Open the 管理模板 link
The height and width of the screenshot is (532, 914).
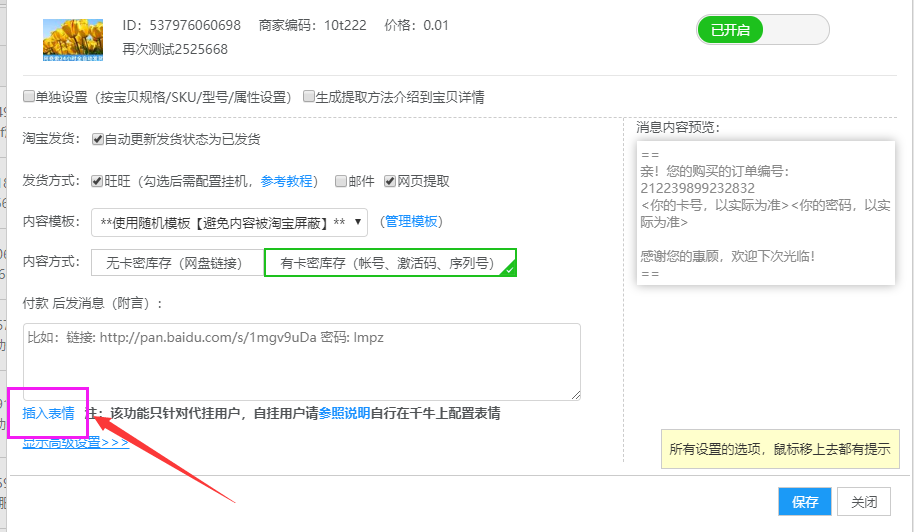pos(411,221)
